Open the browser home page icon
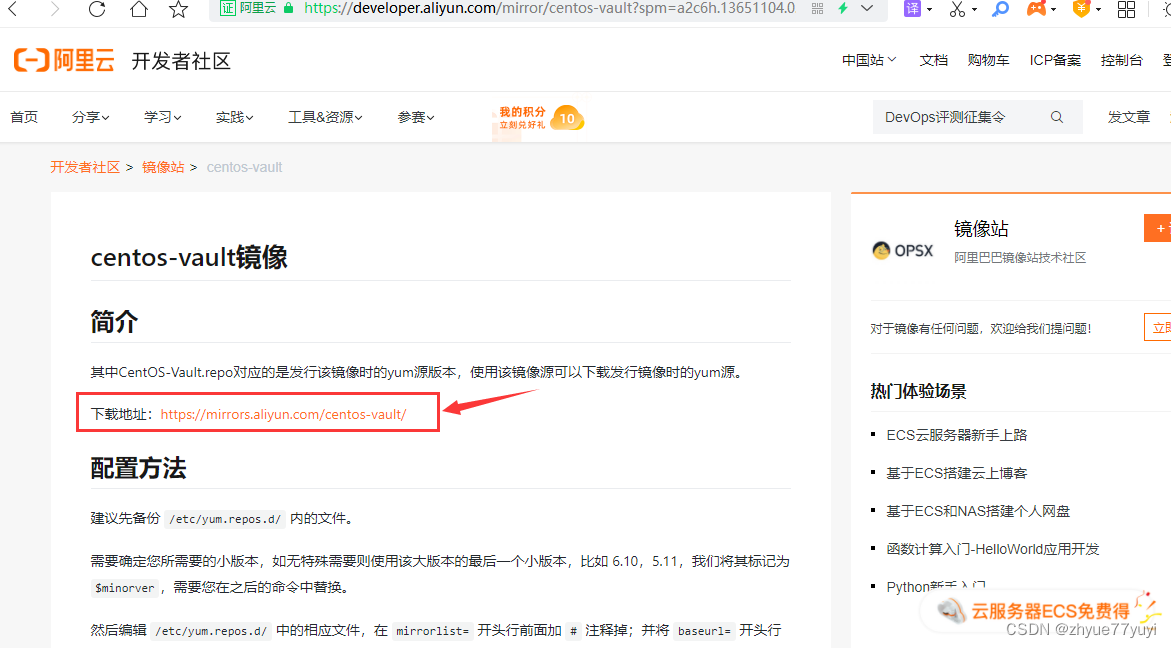 139,10
